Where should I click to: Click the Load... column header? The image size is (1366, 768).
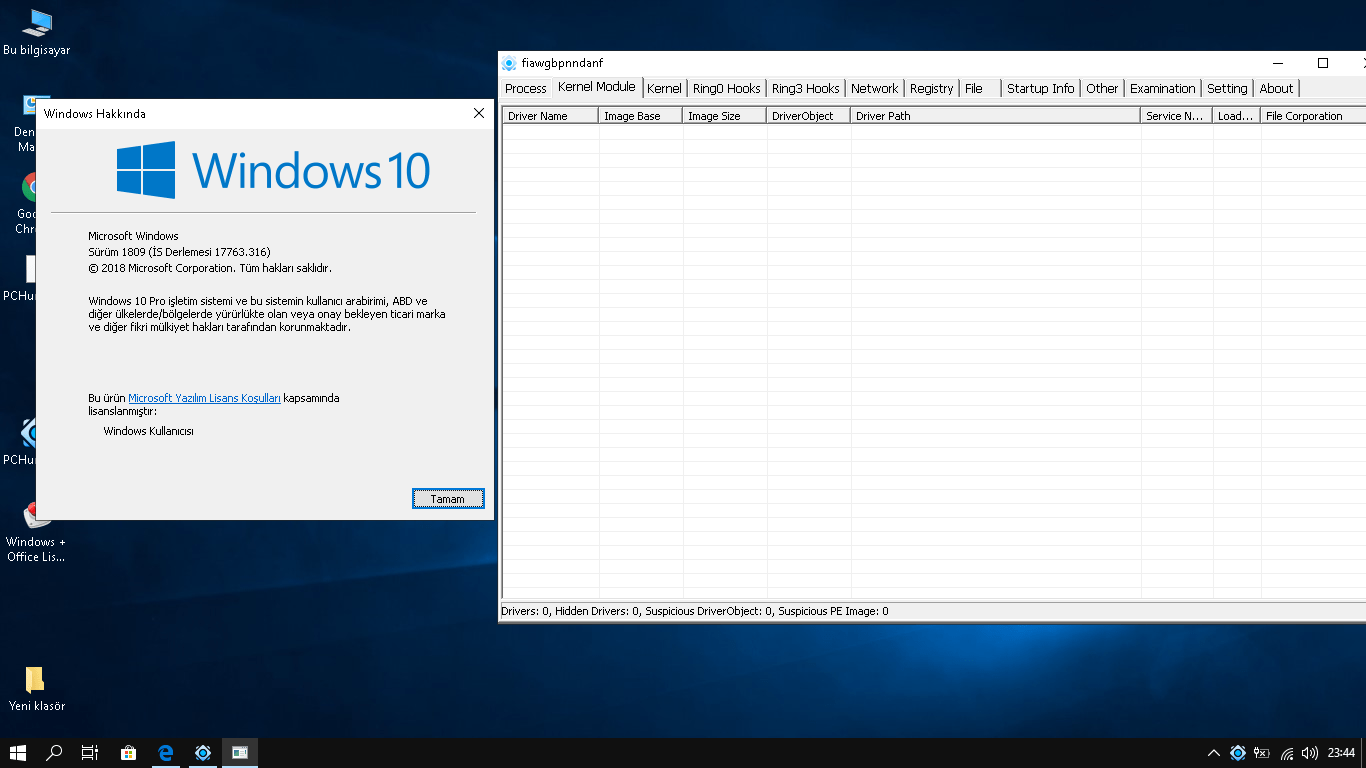pyautogui.click(x=1237, y=116)
